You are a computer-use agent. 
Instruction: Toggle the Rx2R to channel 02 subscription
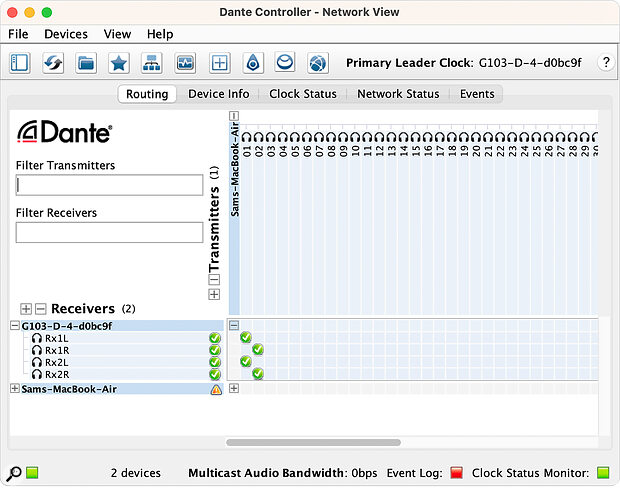[258, 373]
